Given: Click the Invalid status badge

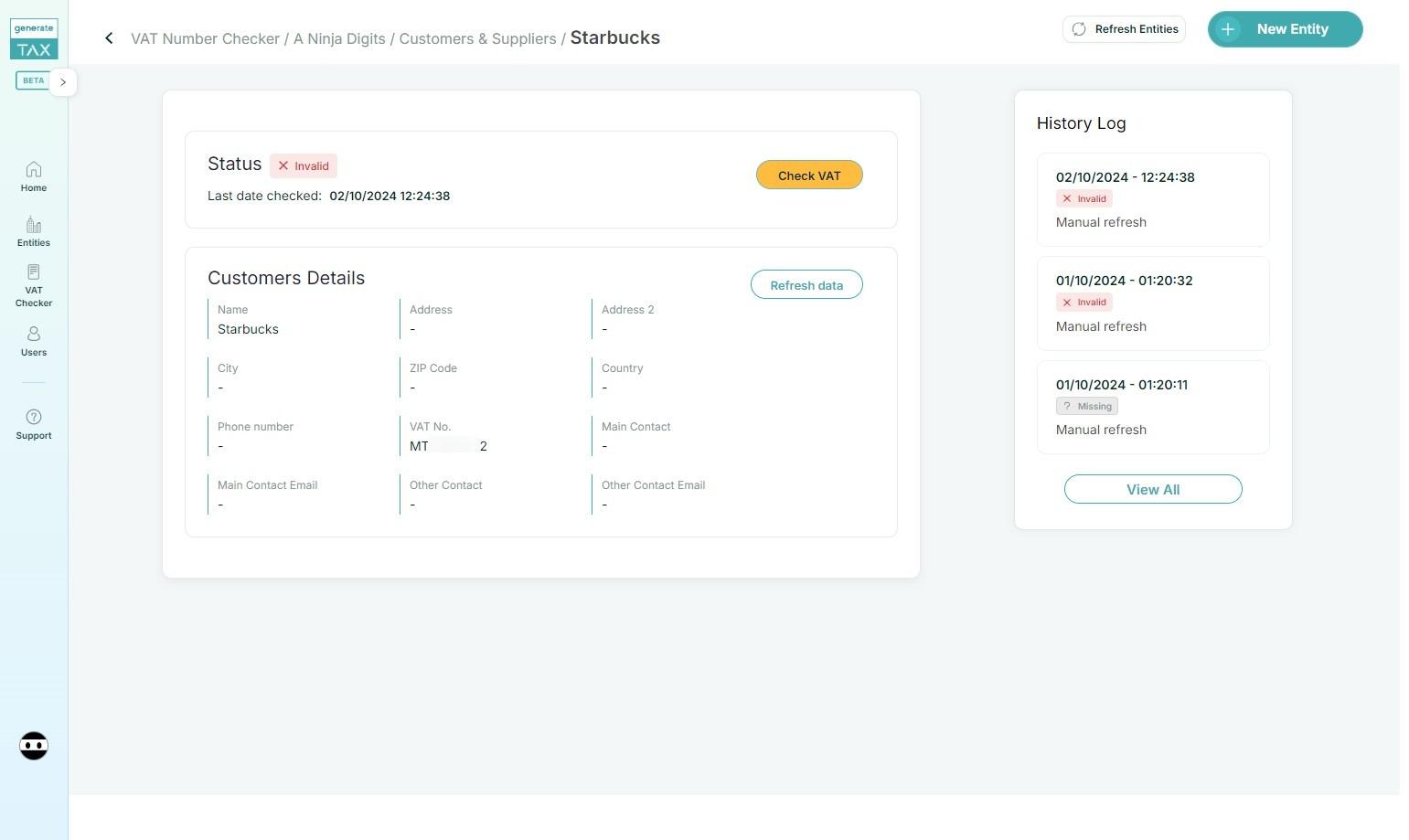Looking at the screenshot, I should coord(304,166).
